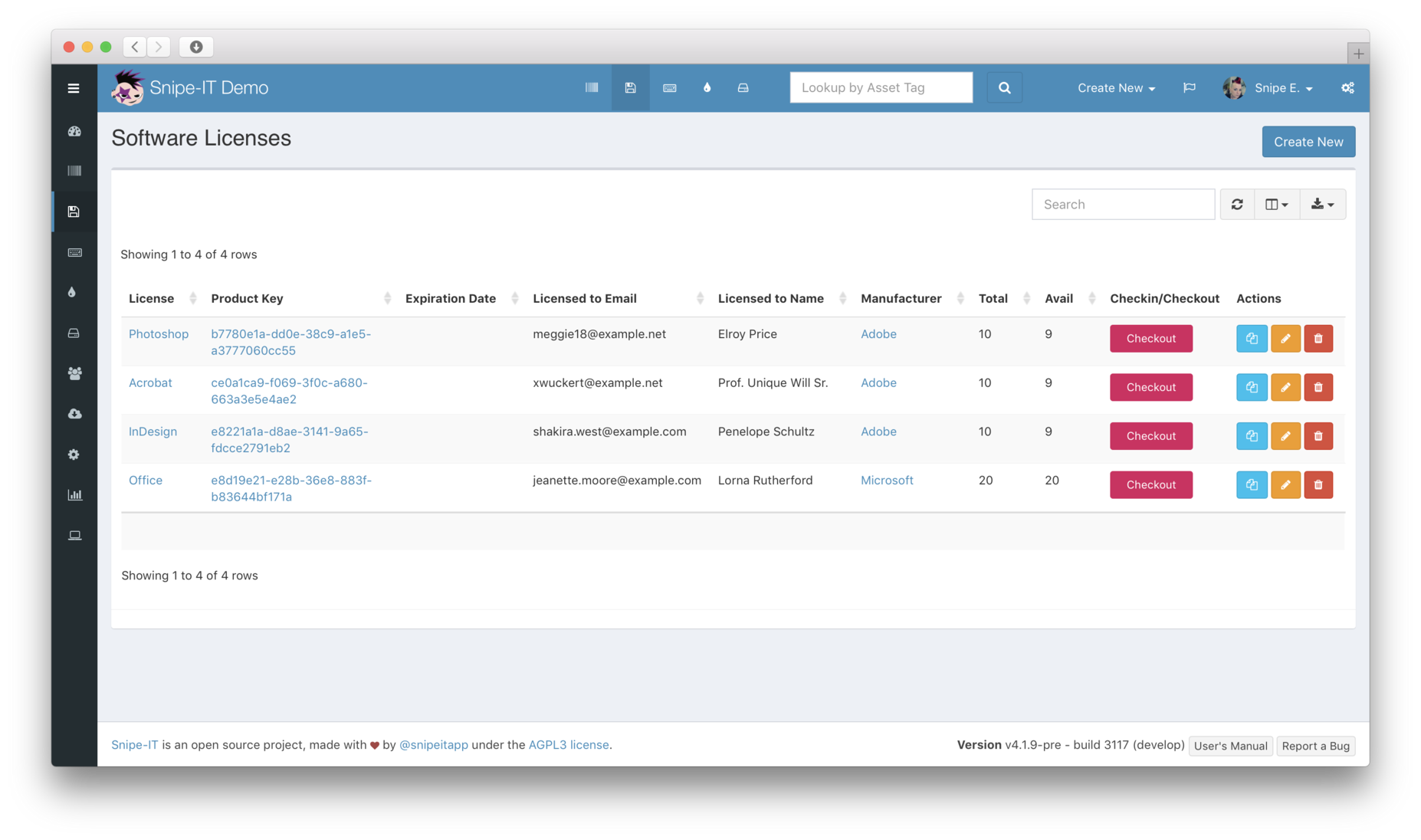Open the column visibility picker
Screen dimensions: 1421x840
point(1276,204)
